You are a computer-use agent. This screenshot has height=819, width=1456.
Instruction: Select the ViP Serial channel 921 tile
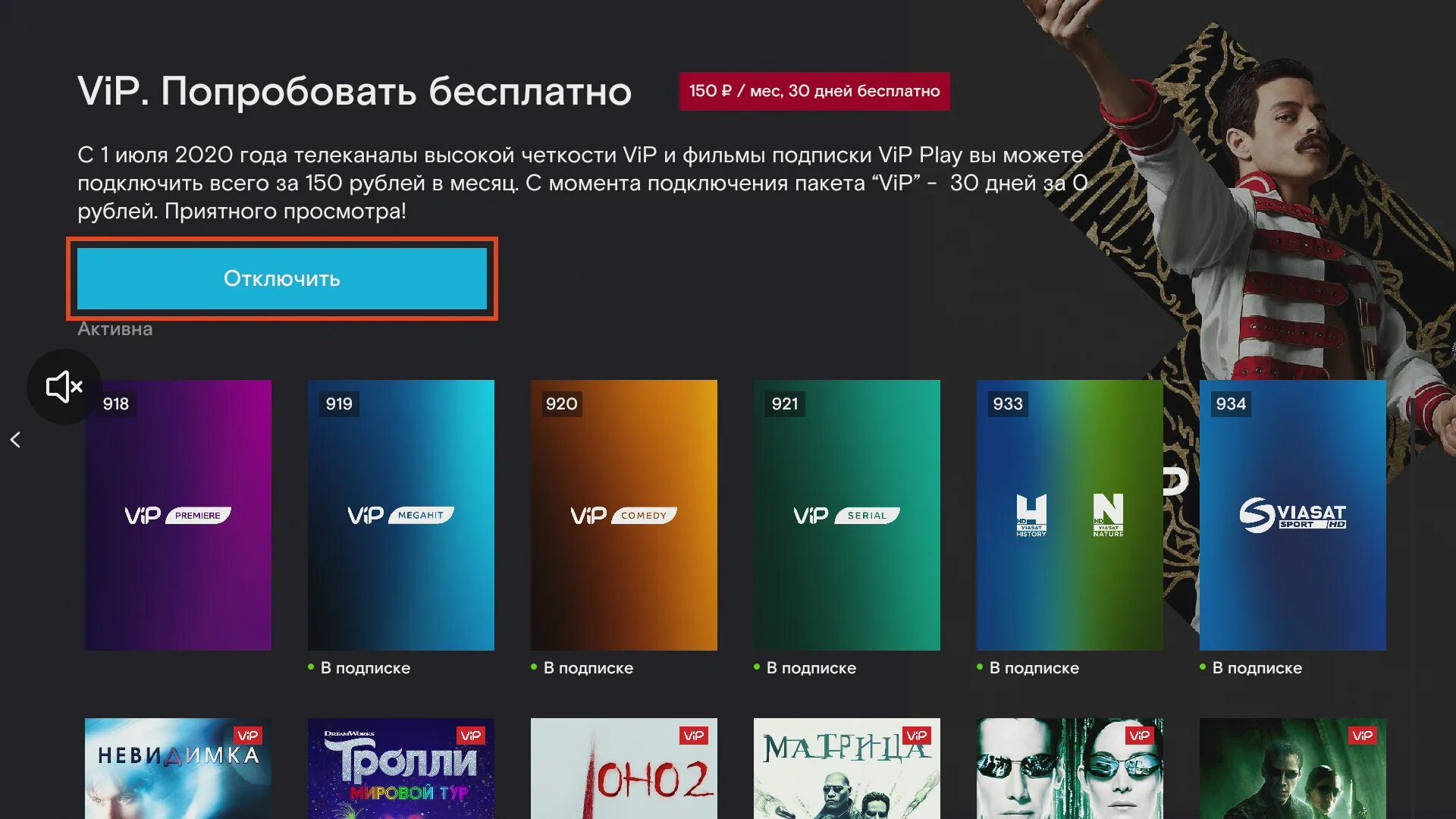847,515
